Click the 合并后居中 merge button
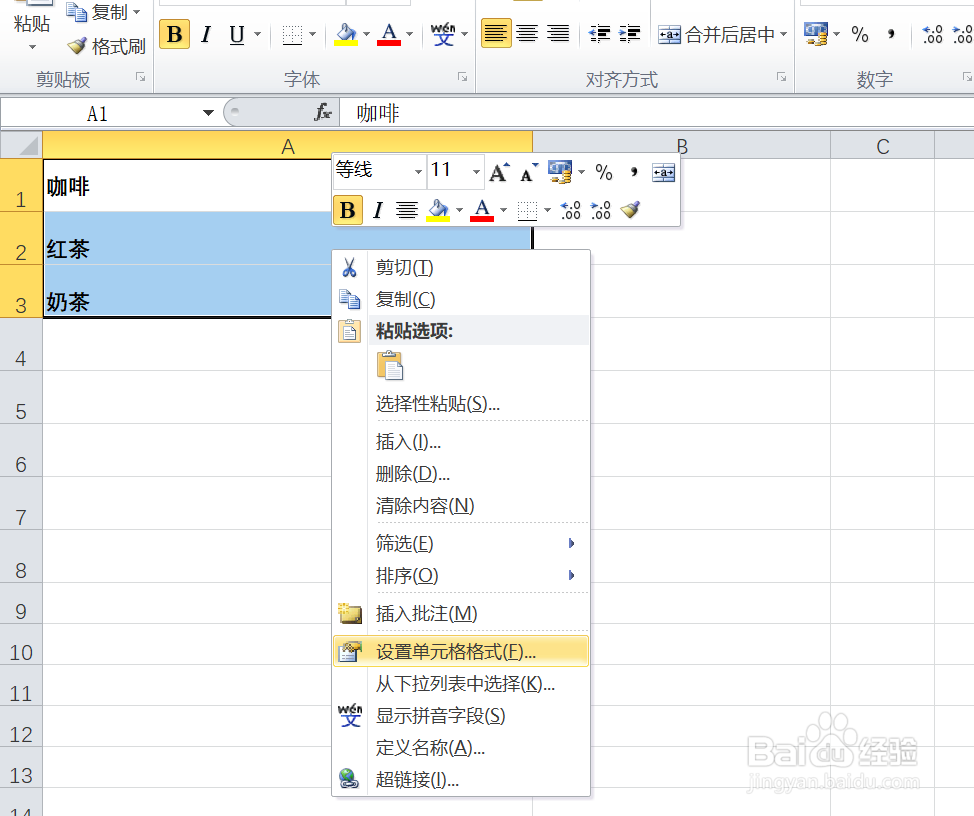 [x=716, y=34]
